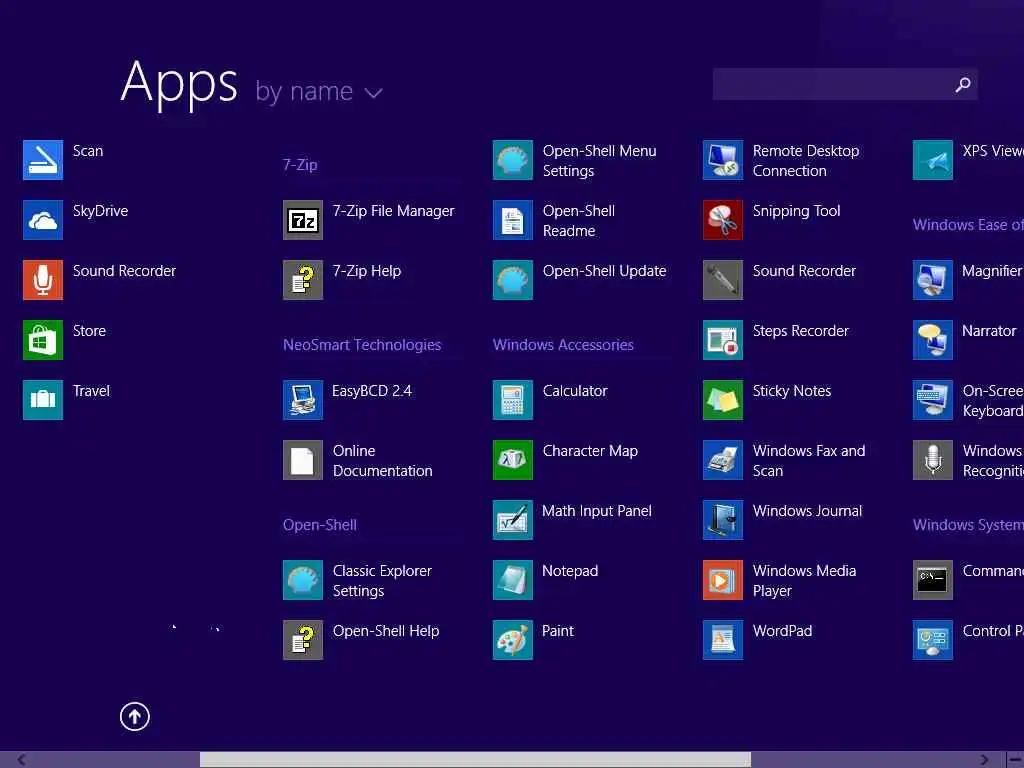Click the Windows Accessories group header

tap(563, 345)
